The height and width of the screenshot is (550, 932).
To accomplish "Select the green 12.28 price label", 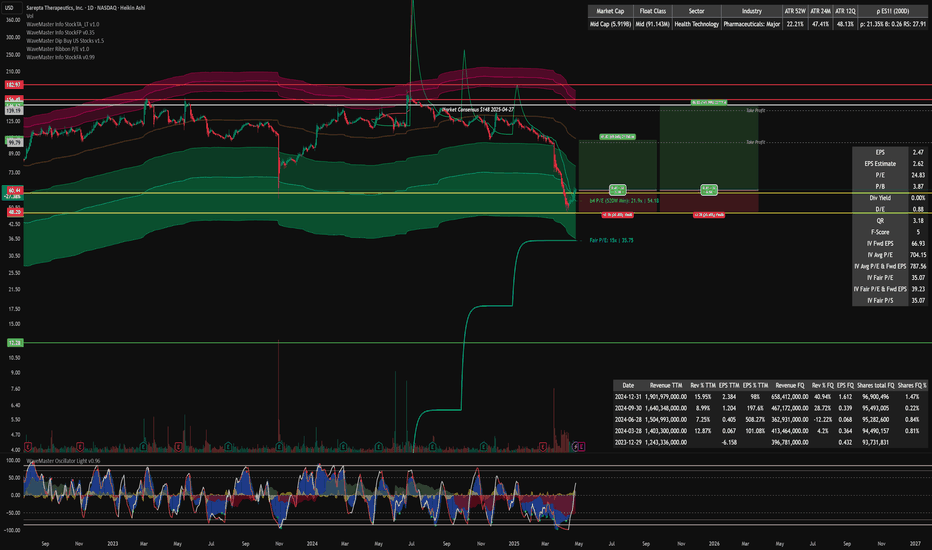I will tap(14, 343).
